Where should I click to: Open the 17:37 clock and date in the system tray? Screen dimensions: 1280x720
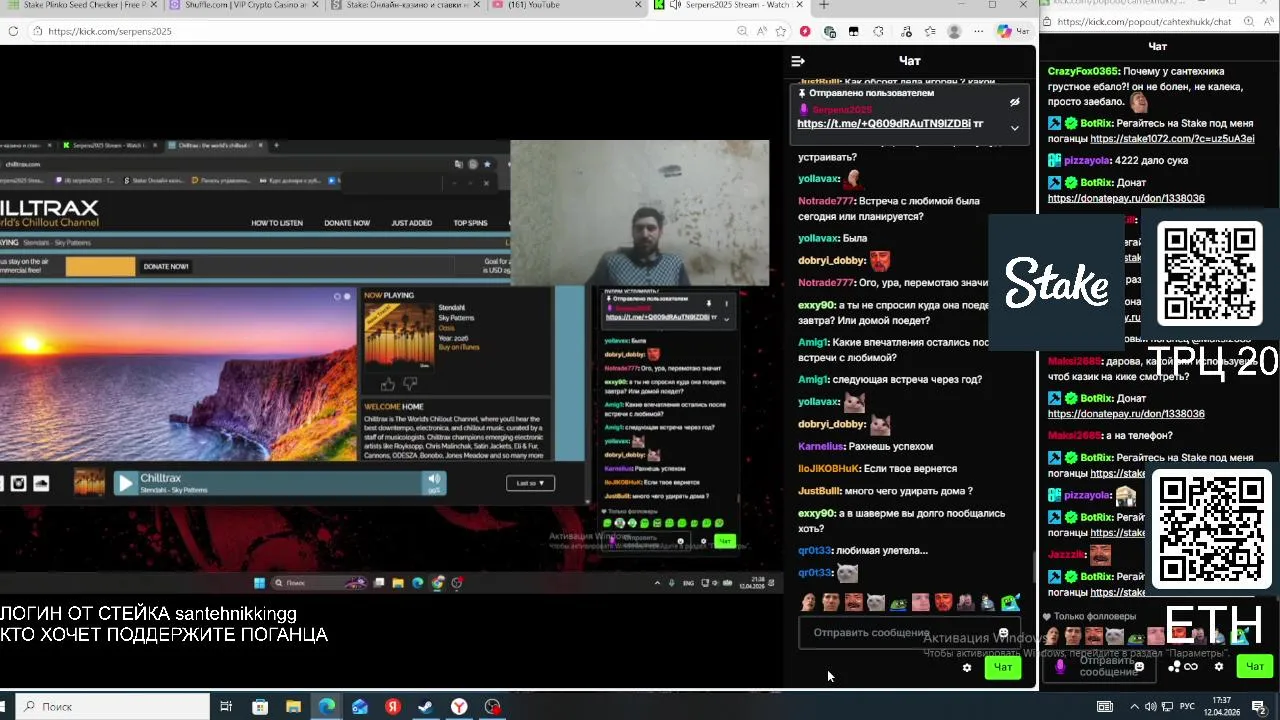(x=1220, y=706)
